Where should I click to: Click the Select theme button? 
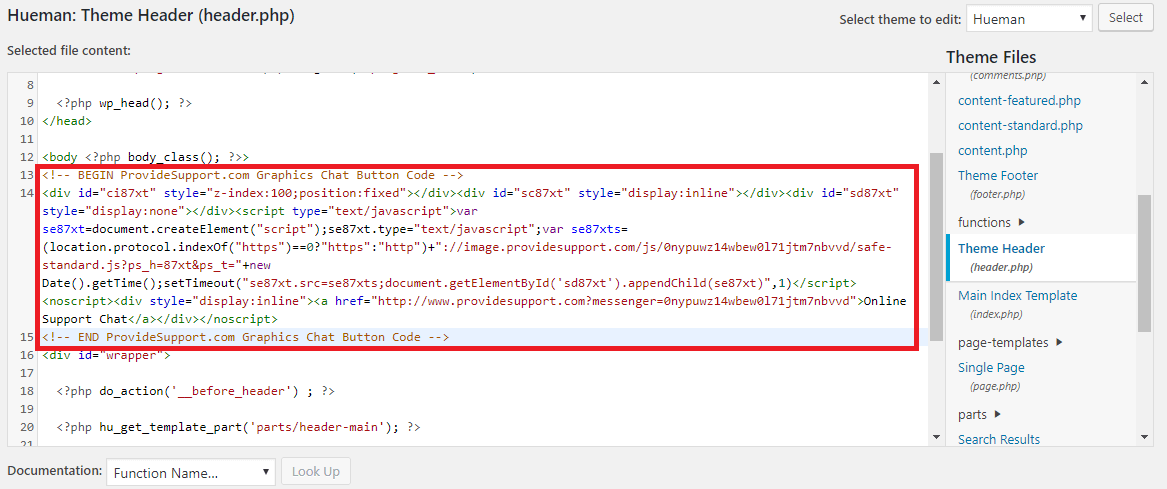tap(1125, 18)
